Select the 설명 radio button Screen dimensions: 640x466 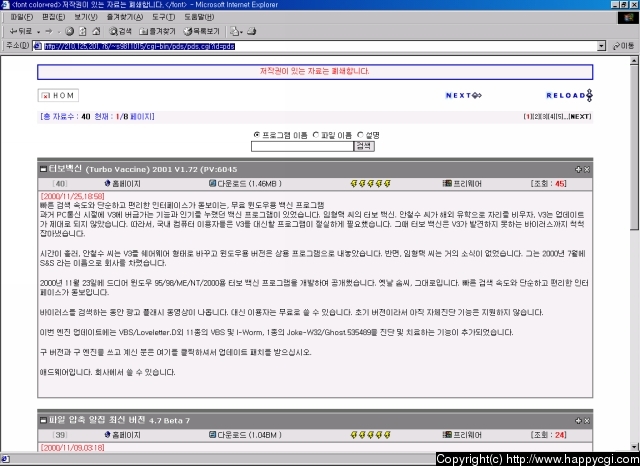pyautogui.click(x=360, y=135)
